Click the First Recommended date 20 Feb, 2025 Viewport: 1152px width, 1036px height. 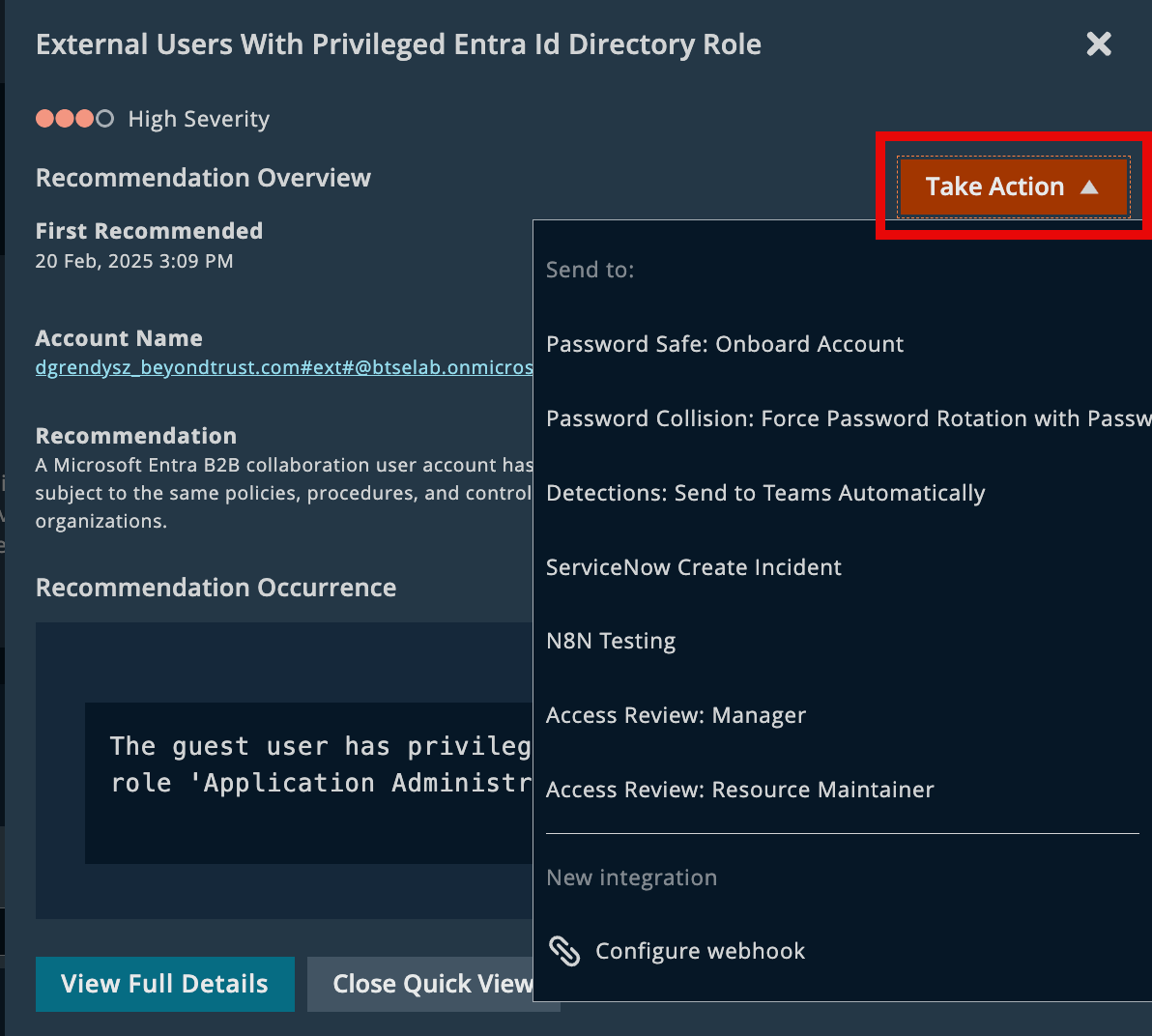[134, 261]
